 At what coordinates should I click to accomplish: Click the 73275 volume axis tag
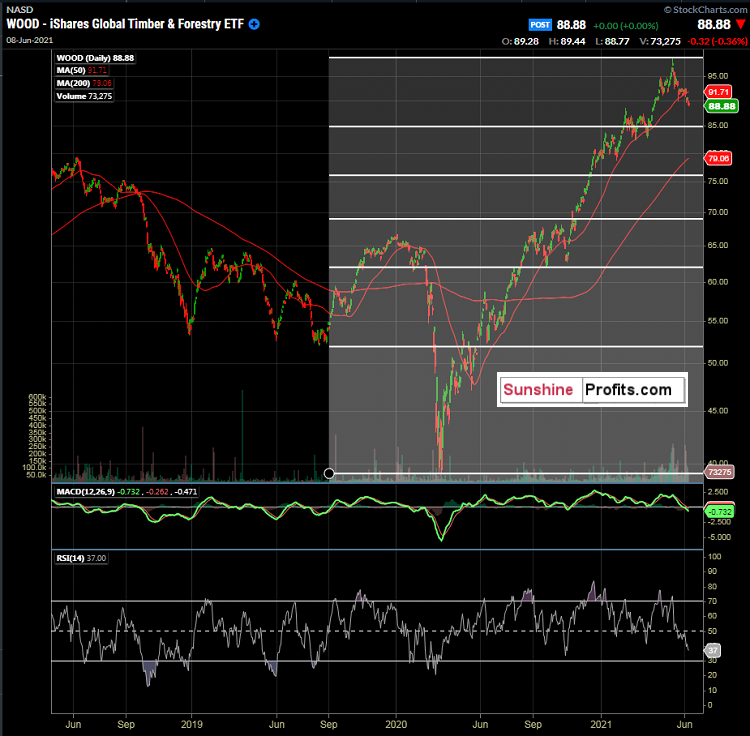pyautogui.click(x=719, y=472)
